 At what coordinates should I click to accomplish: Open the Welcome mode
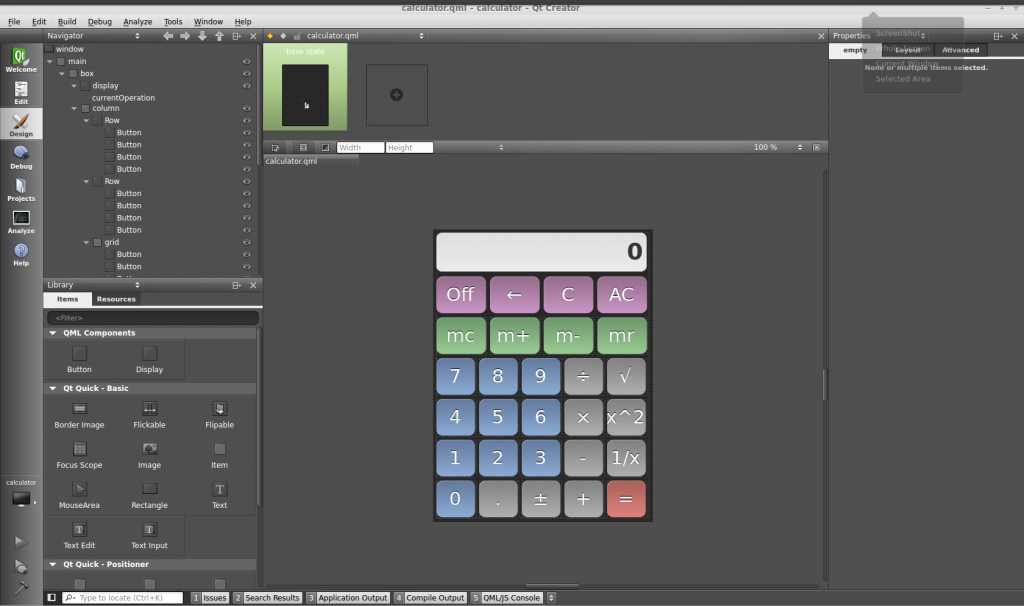pyautogui.click(x=21, y=60)
